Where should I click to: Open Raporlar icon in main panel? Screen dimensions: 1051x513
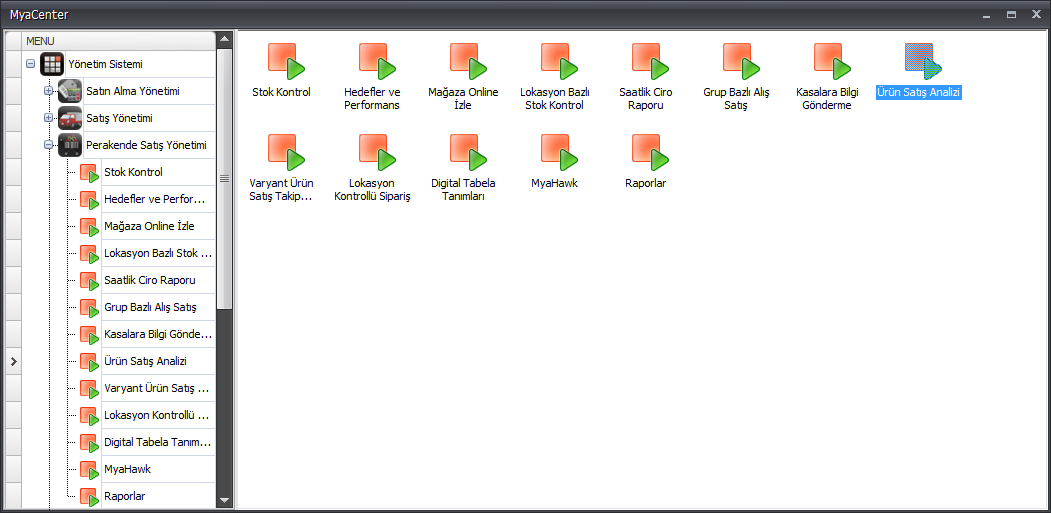point(651,152)
